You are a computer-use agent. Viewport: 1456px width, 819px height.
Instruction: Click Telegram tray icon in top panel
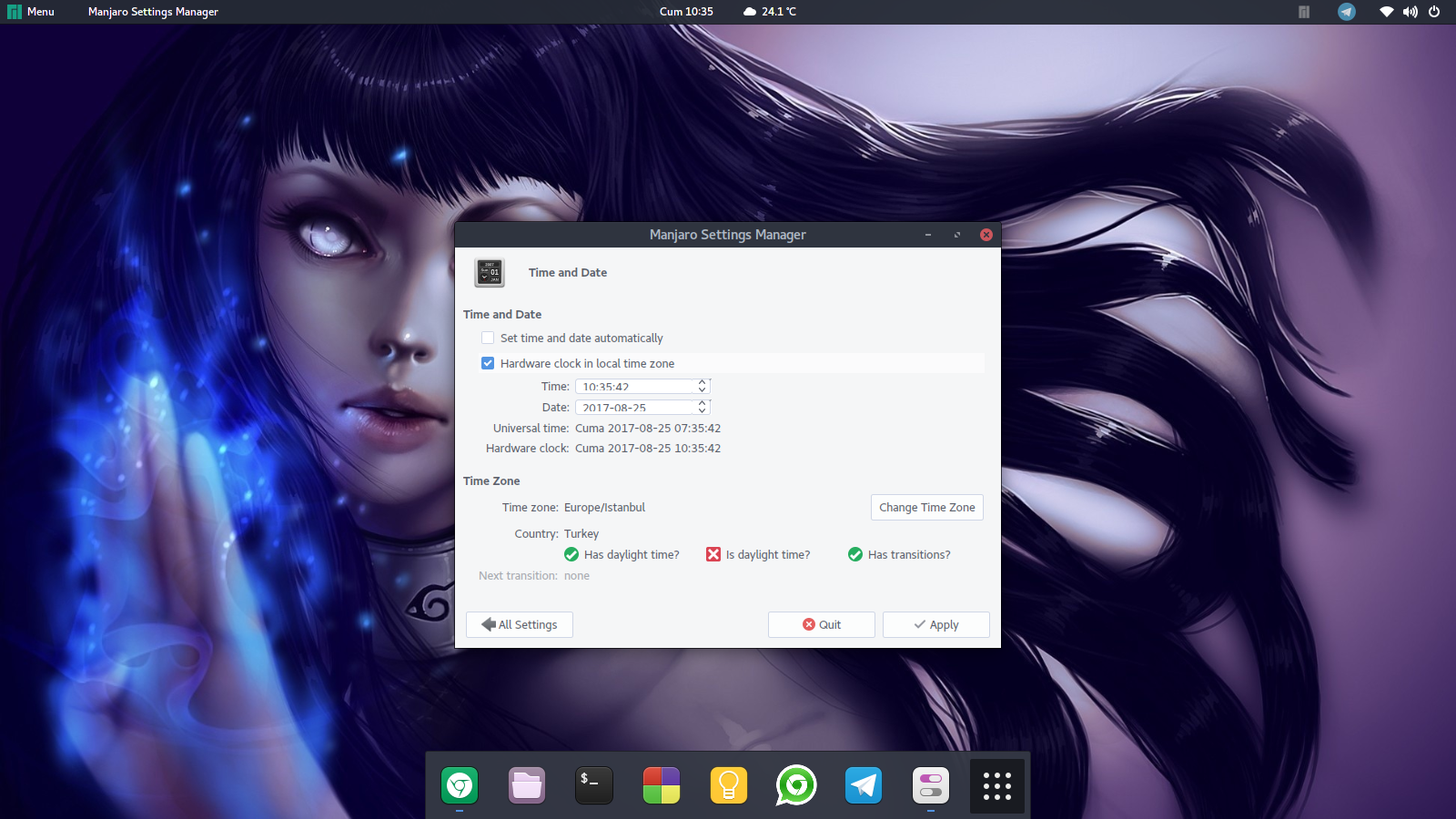(1347, 12)
